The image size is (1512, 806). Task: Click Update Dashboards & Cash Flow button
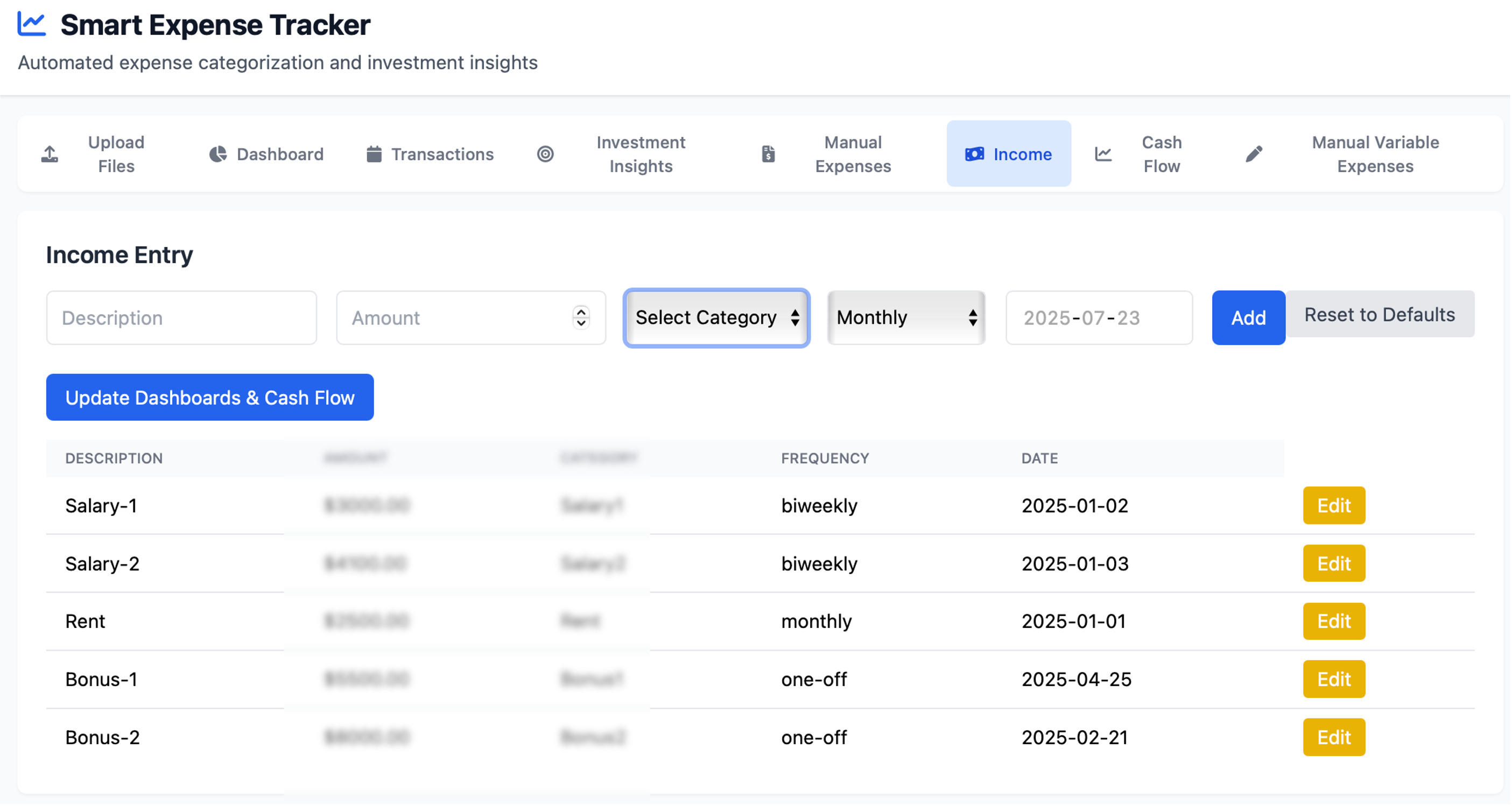pyautogui.click(x=209, y=397)
